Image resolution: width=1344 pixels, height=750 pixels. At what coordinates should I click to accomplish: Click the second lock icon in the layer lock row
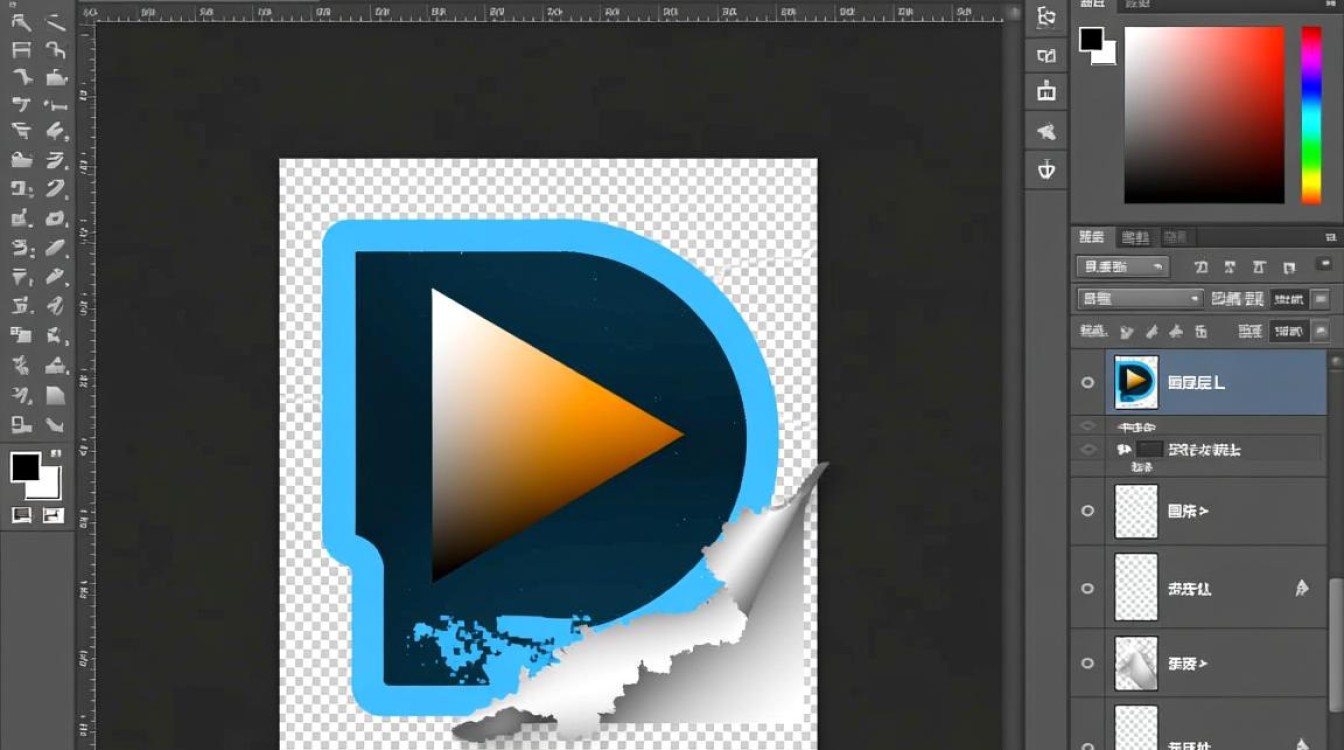tap(1151, 331)
